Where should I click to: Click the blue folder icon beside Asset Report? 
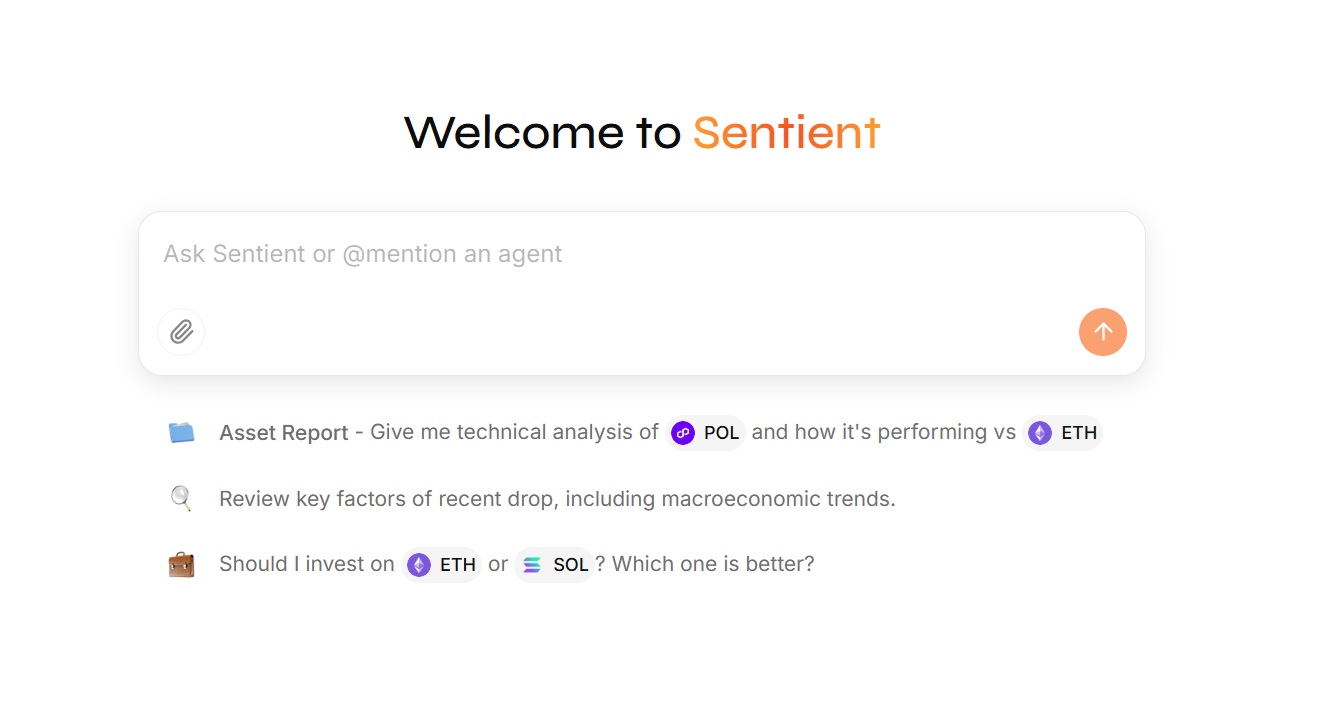click(181, 433)
